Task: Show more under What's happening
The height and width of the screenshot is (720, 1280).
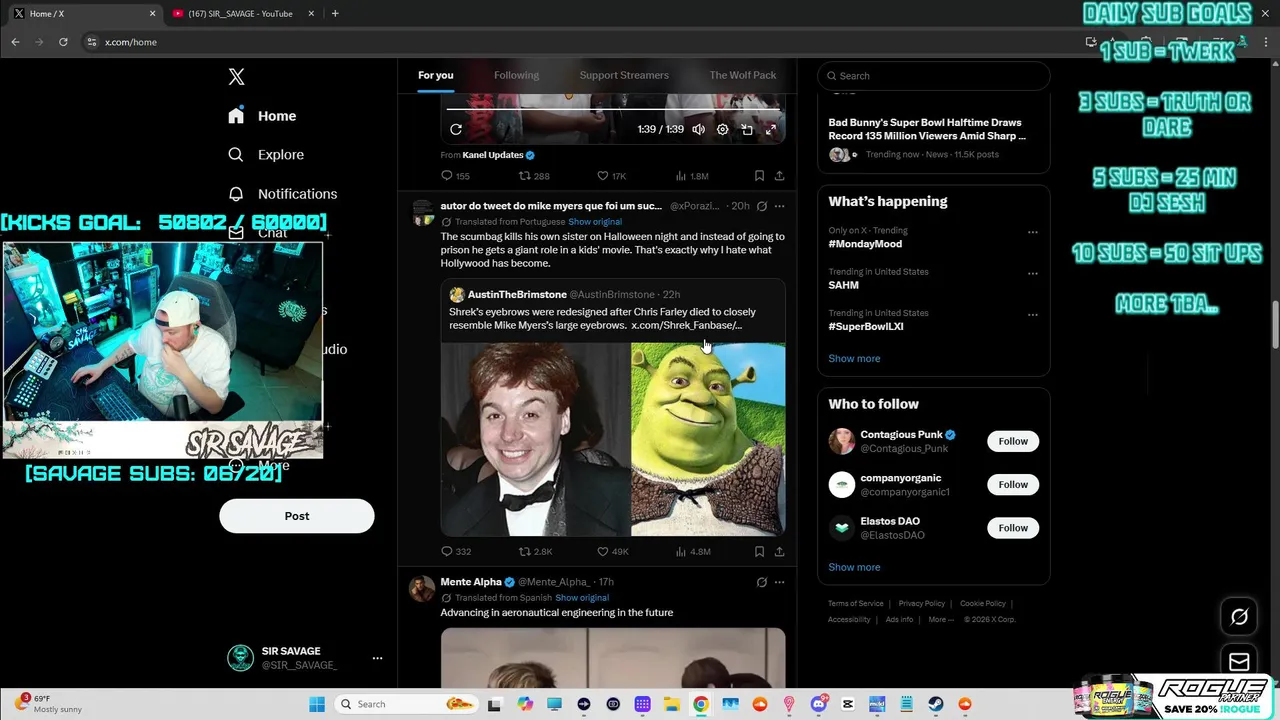Action: click(x=854, y=359)
